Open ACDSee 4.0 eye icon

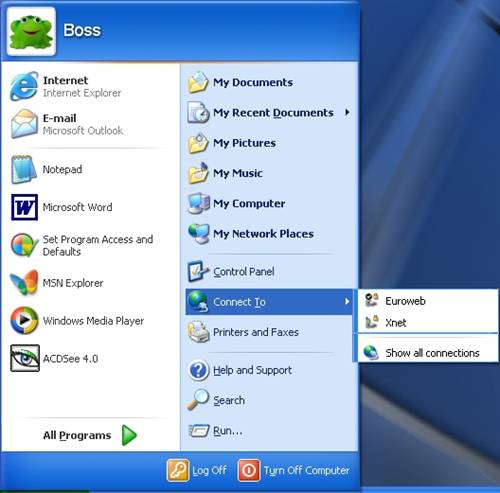click(x=25, y=358)
